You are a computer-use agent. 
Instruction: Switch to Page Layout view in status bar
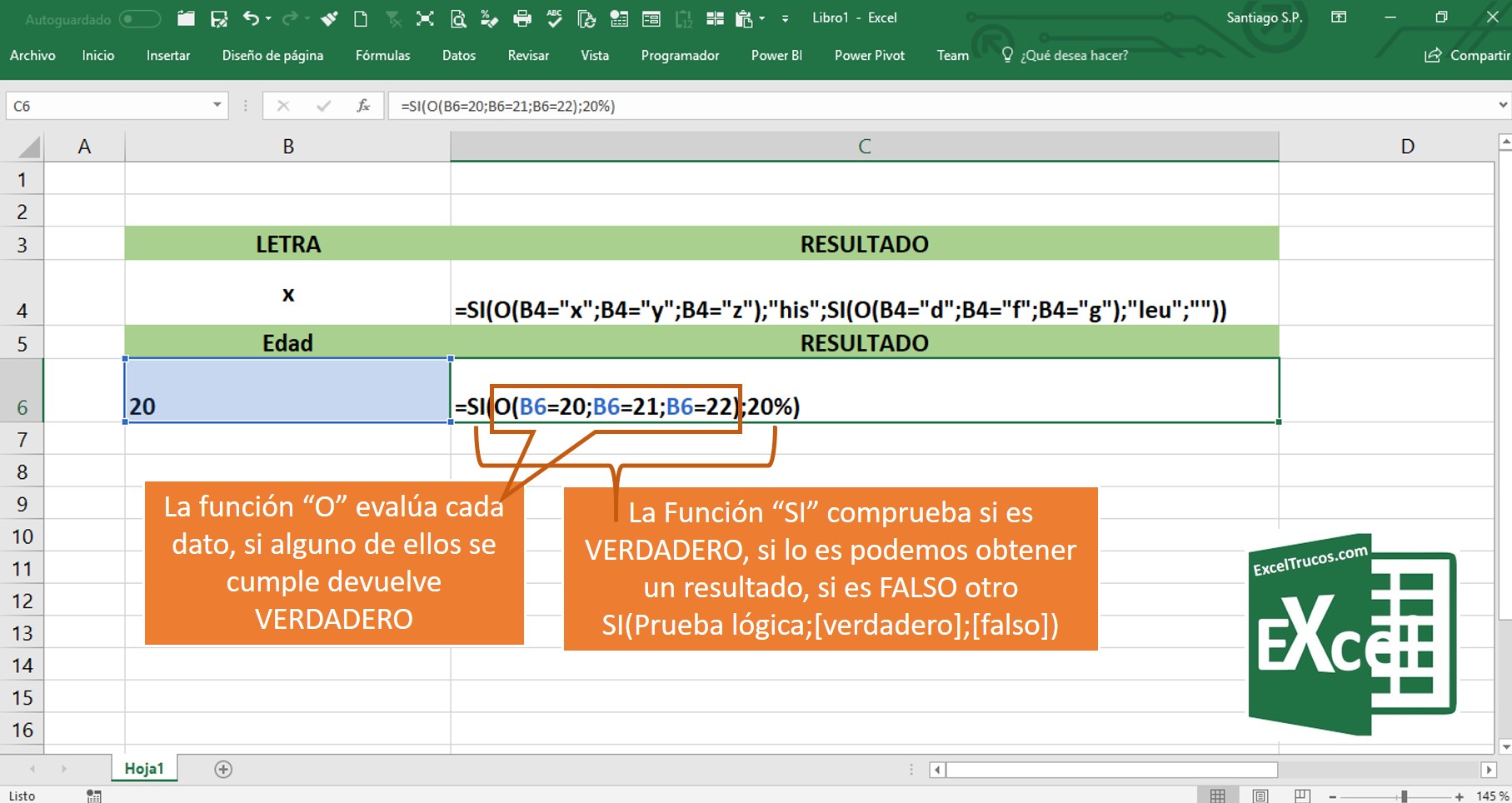click(x=1260, y=794)
